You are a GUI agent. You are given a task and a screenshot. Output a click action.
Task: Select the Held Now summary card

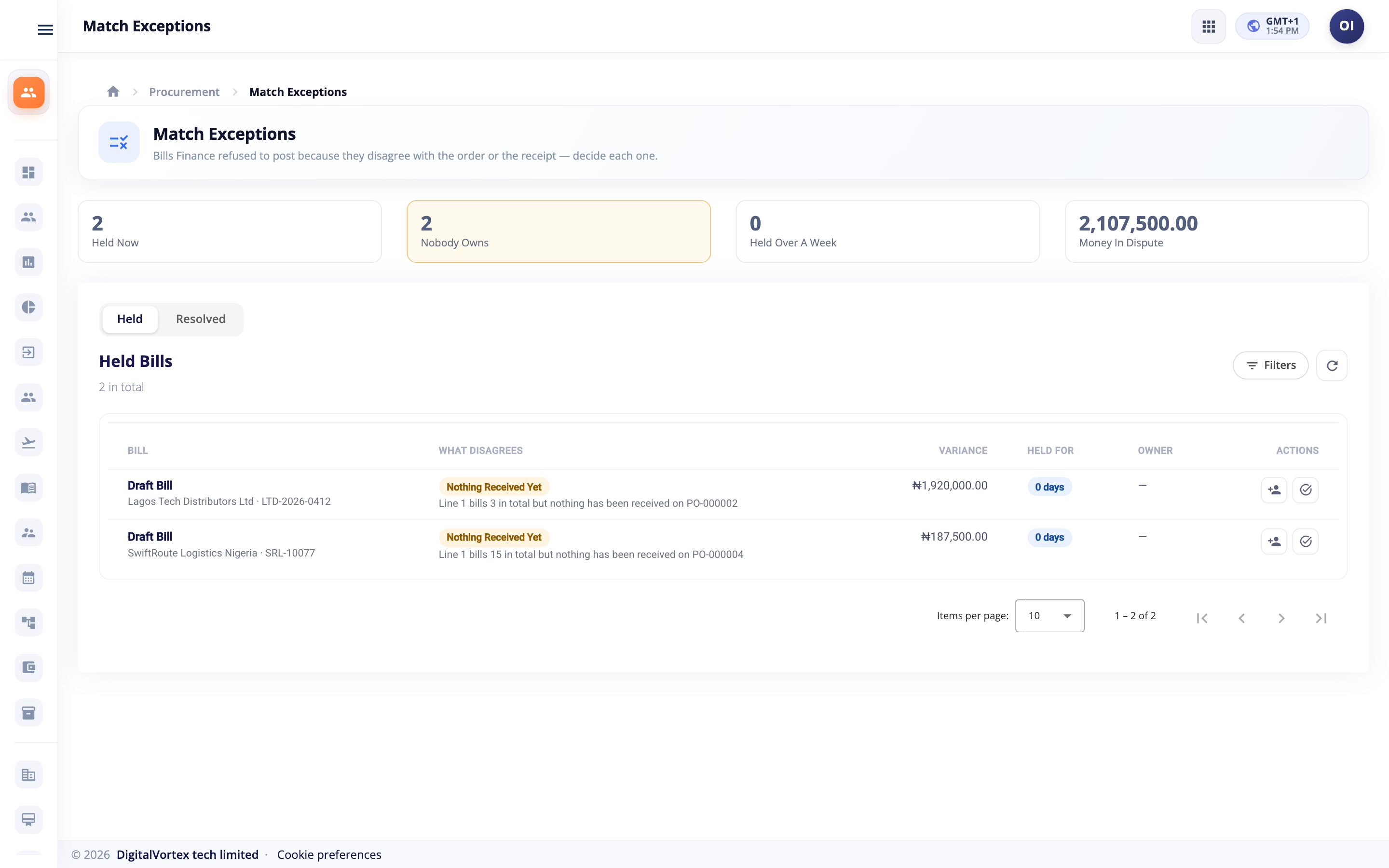tap(230, 231)
